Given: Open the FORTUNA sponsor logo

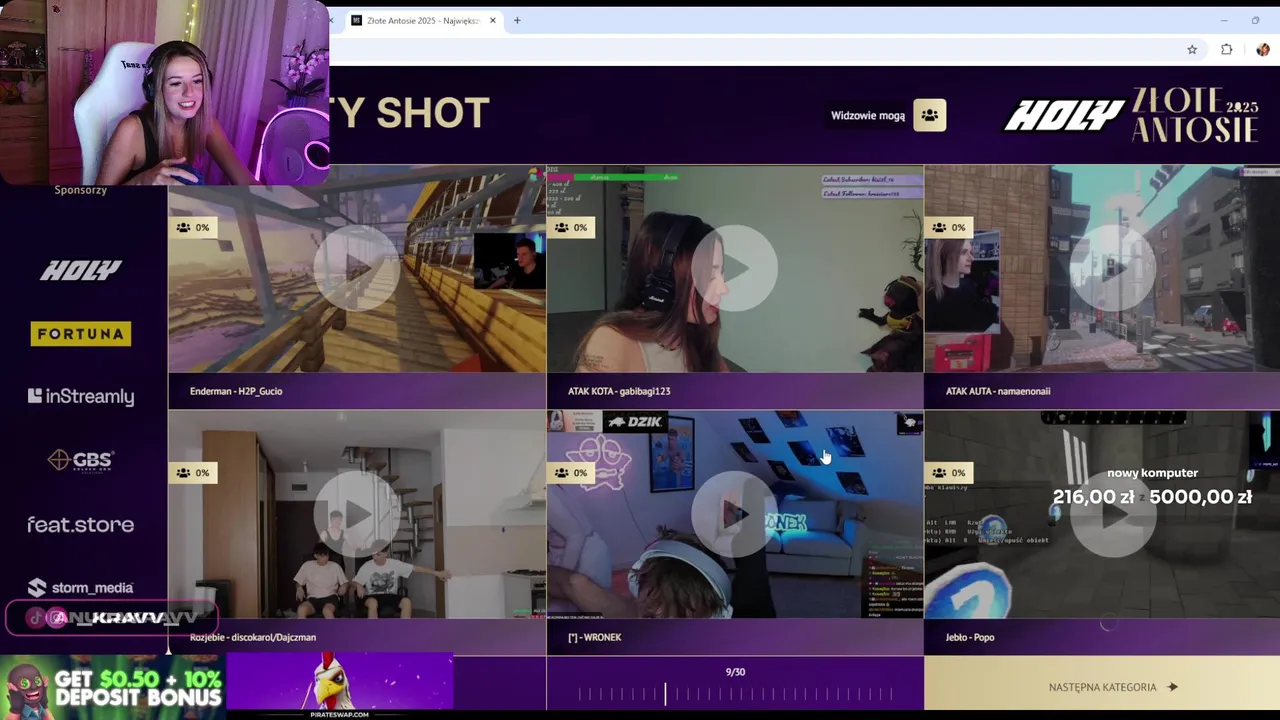Looking at the screenshot, I should pyautogui.click(x=81, y=334).
